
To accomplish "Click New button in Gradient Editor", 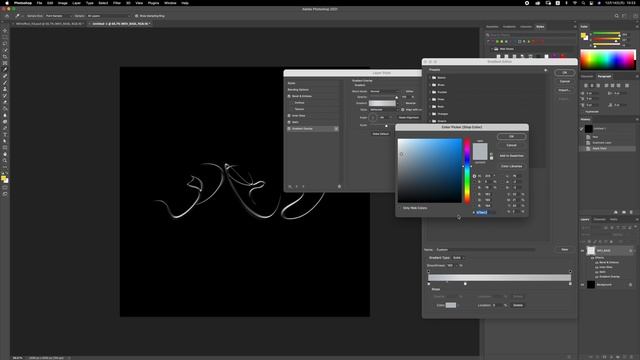I will (x=564, y=249).
